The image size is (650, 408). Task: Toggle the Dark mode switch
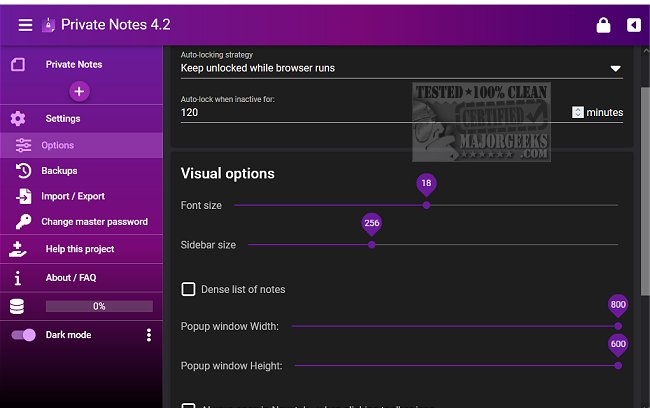pos(24,335)
